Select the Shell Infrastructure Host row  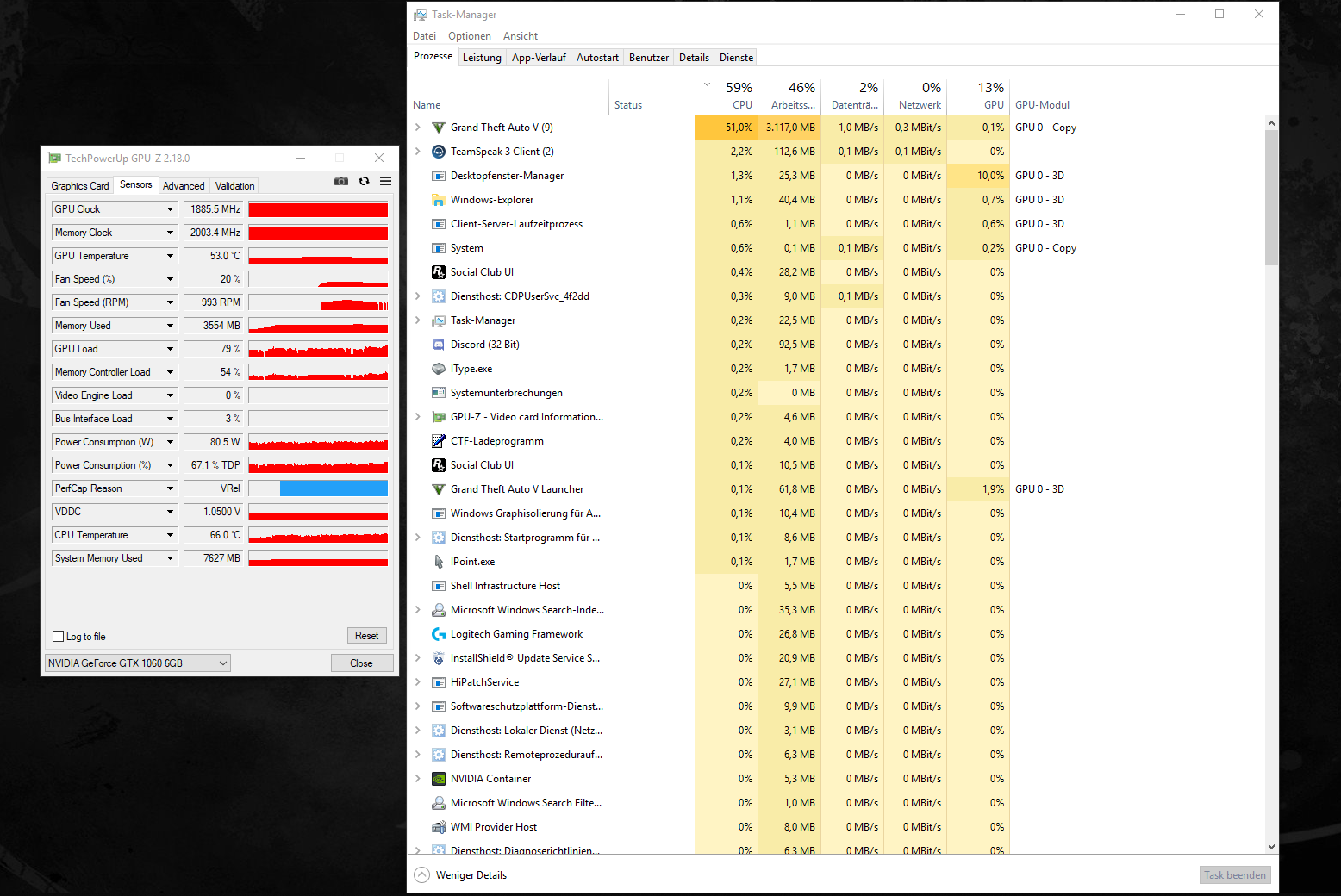835,586
